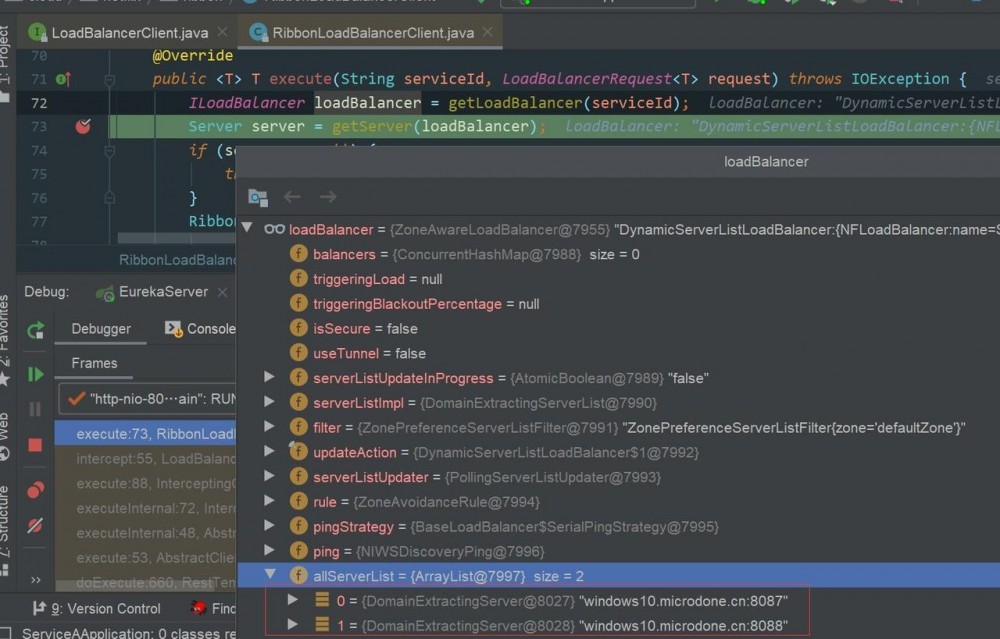Expand pingStrategy field
1000x639 pixels.
click(x=270, y=526)
